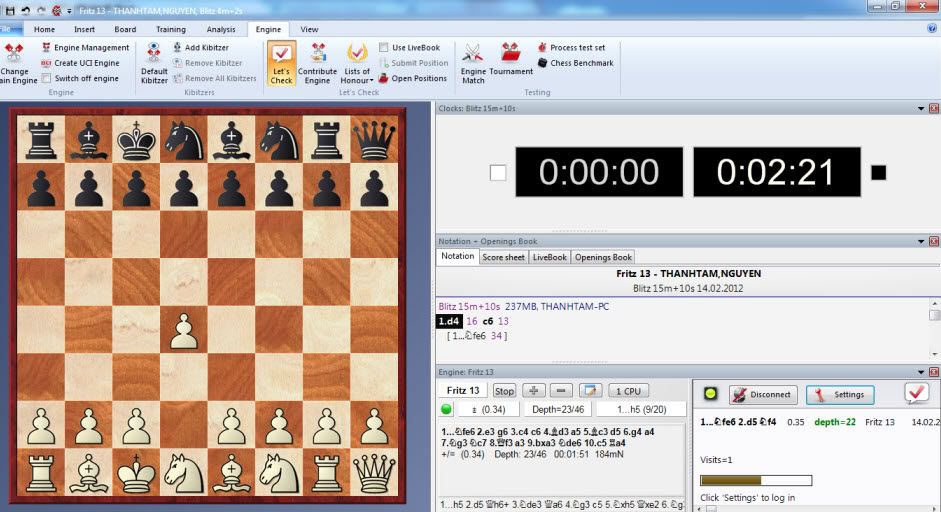This screenshot has height=512, width=941.
Task: Click Add Kibitzer
Action: [200, 47]
